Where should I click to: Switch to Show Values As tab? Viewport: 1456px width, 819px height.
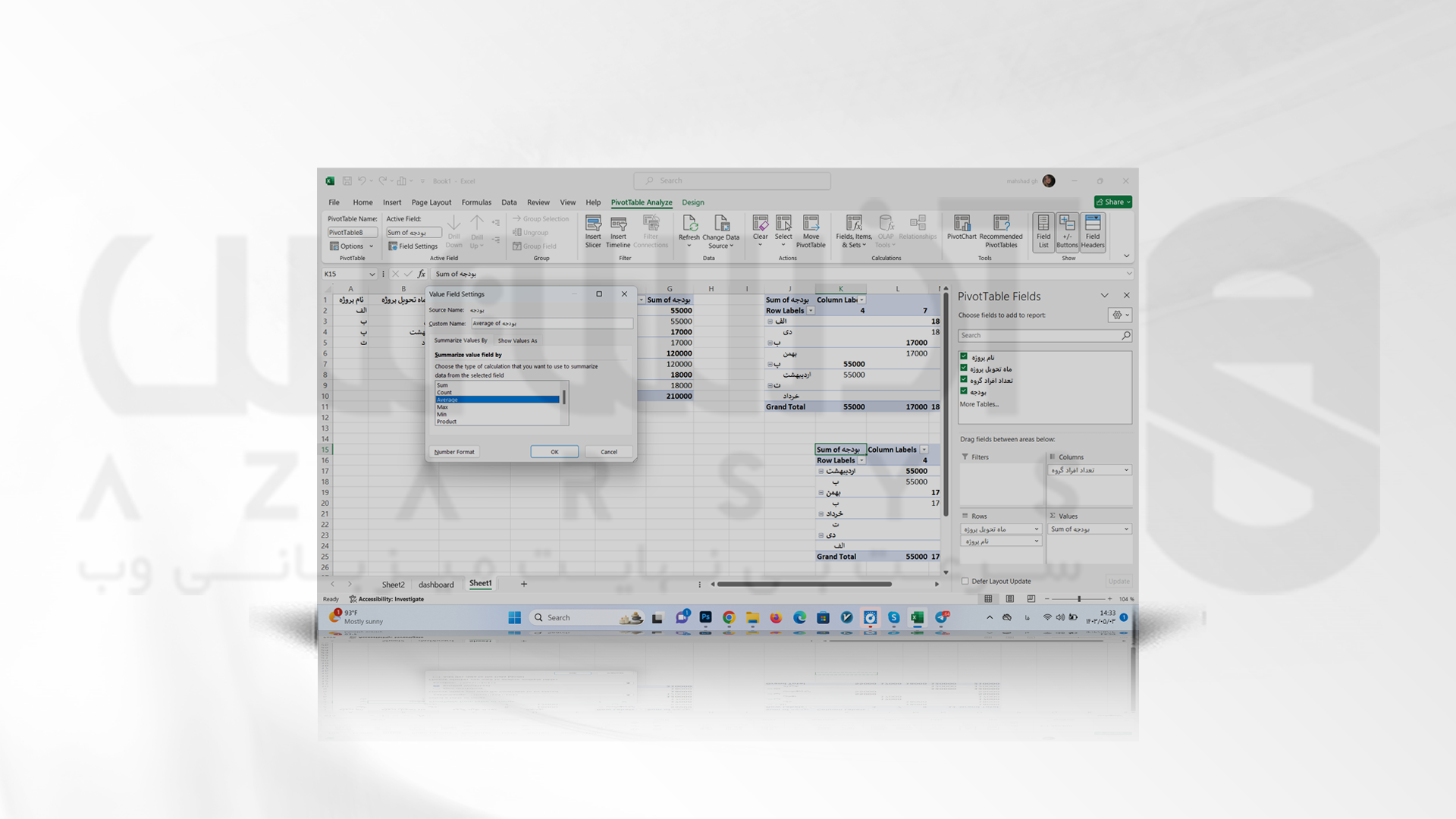click(517, 340)
